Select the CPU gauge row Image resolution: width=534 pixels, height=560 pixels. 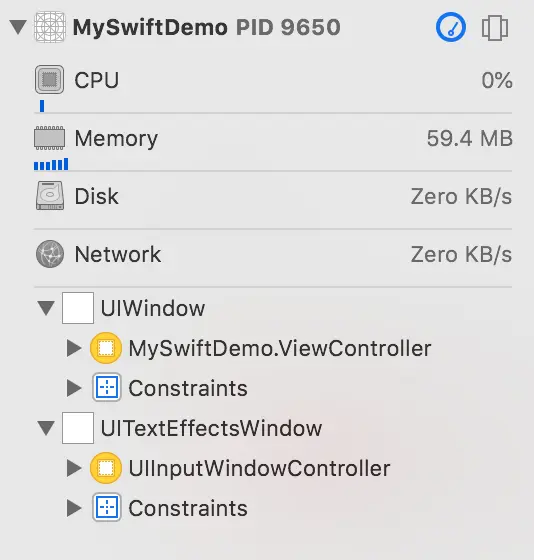[273, 87]
